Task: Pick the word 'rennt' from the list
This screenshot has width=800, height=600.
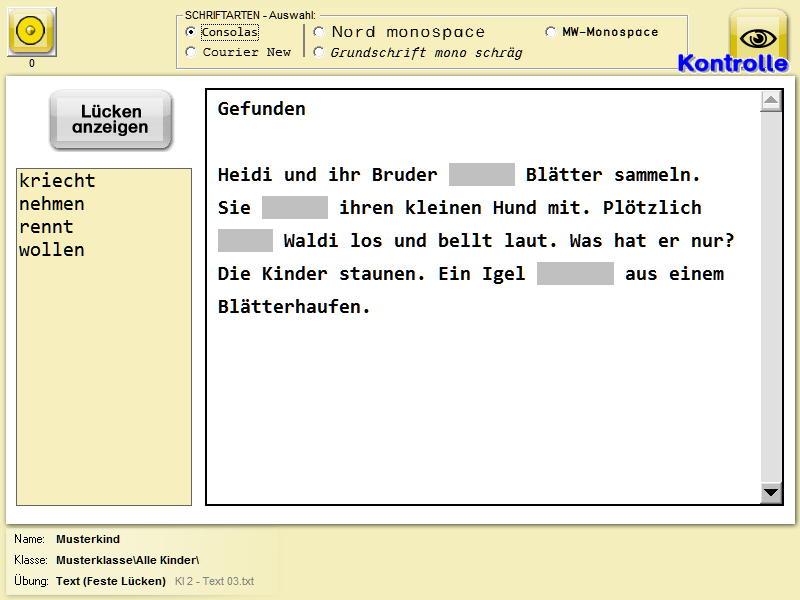Action: [46, 227]
